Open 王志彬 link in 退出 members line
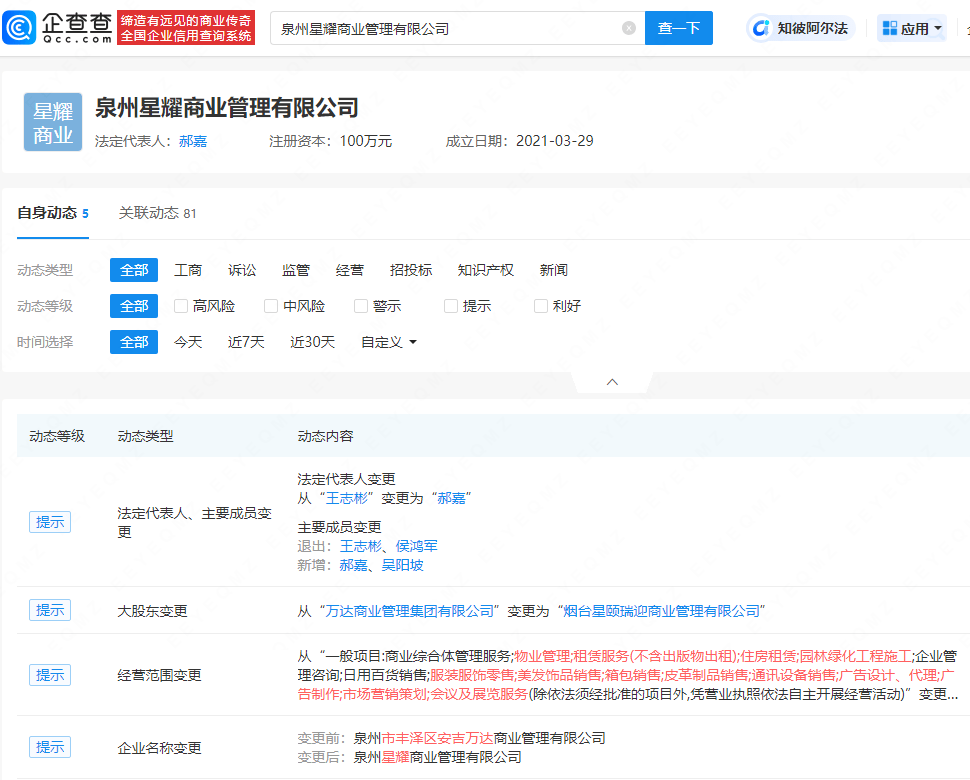 tap(361, 546)
